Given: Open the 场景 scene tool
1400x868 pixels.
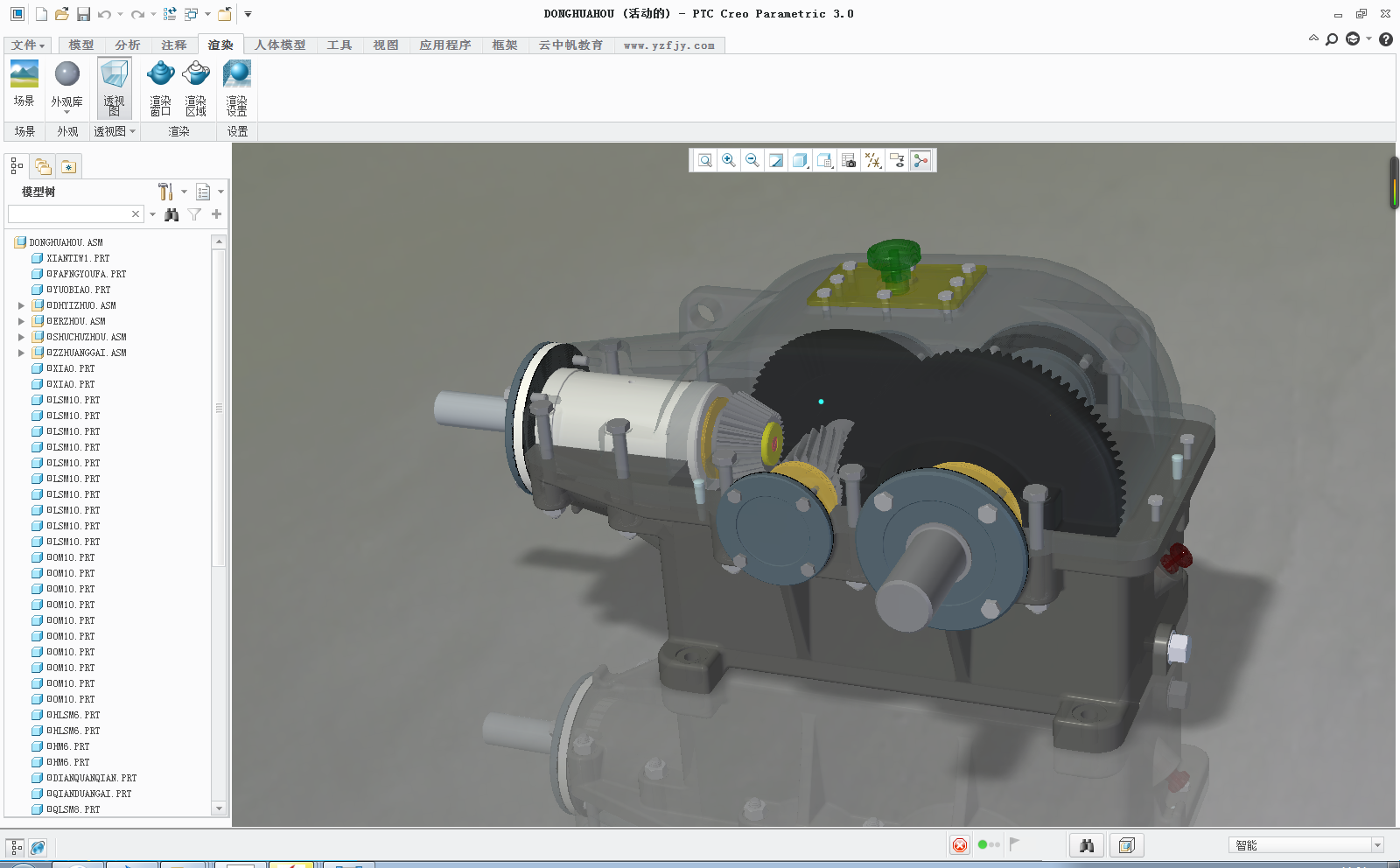Looking at the screenshot, I should coord(24,84).
